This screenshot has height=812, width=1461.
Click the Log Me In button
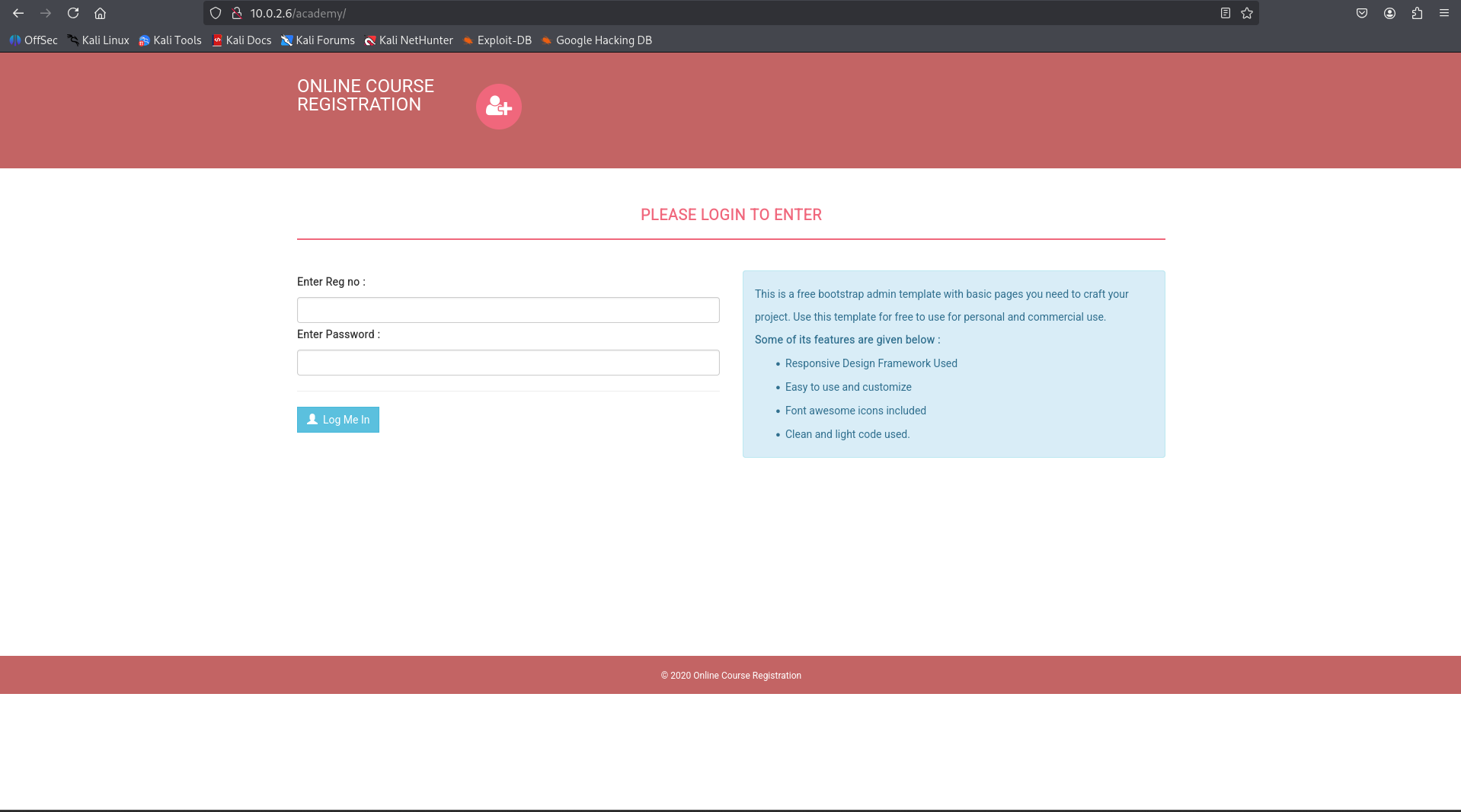pyautogui.click(x=338, y=420)
